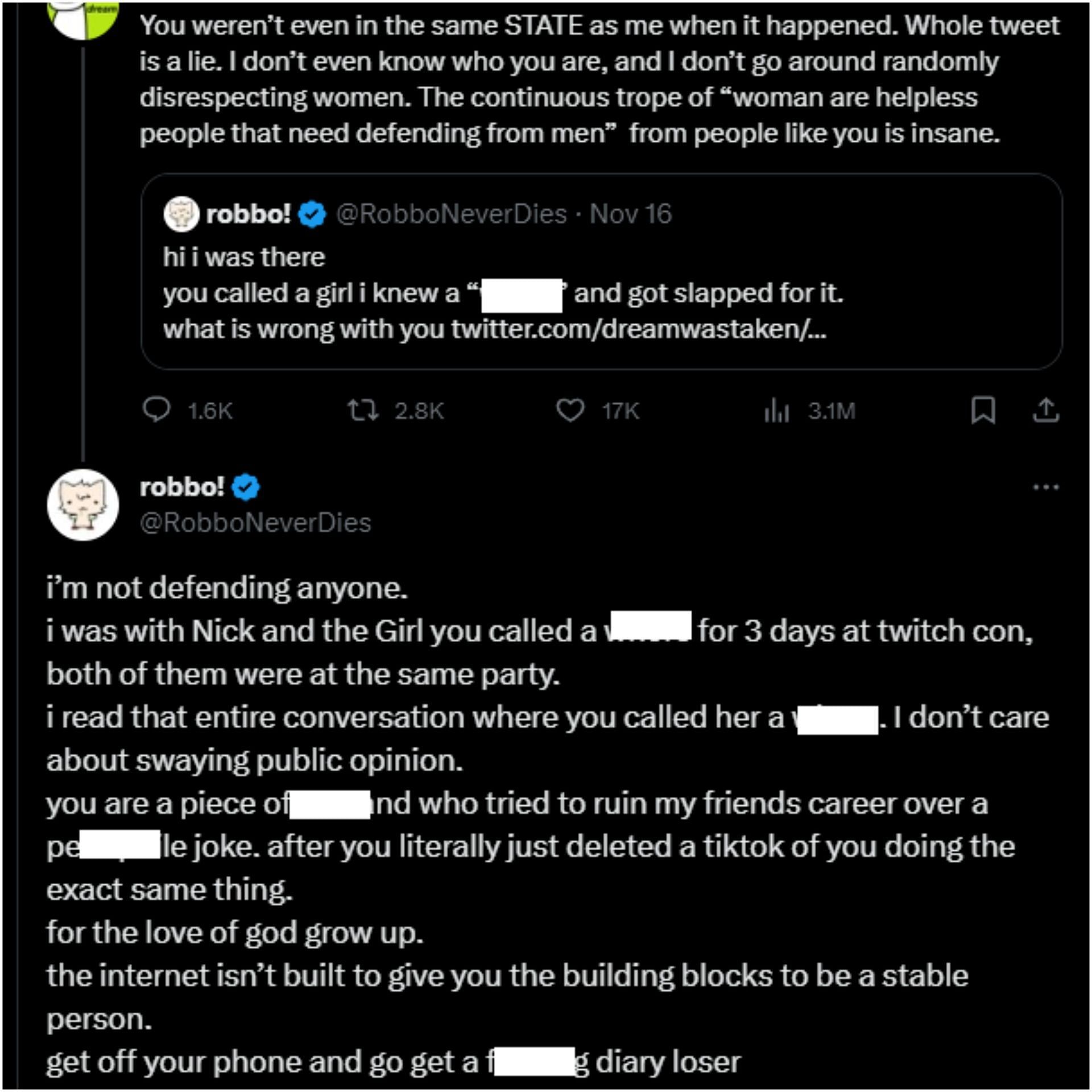Viewport: 1092px width, 1092px height.
Task: Click the reply speech bubble icon
Action: [156, 410]
